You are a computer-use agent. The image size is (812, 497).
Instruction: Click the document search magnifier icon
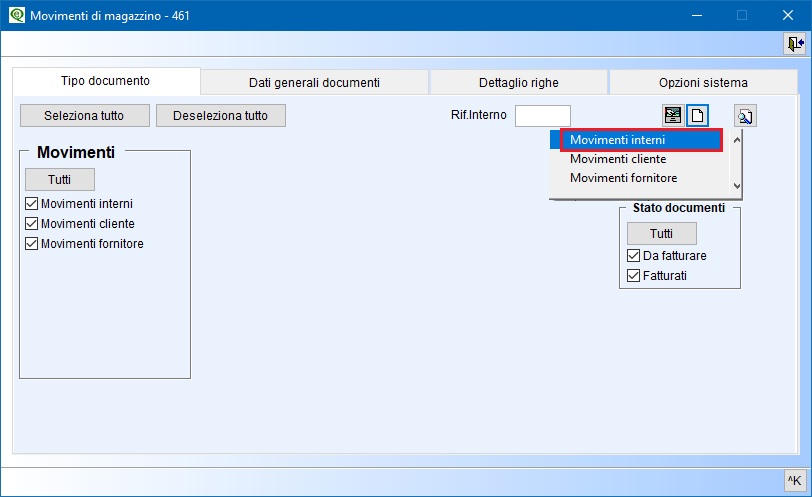point(745,116)
